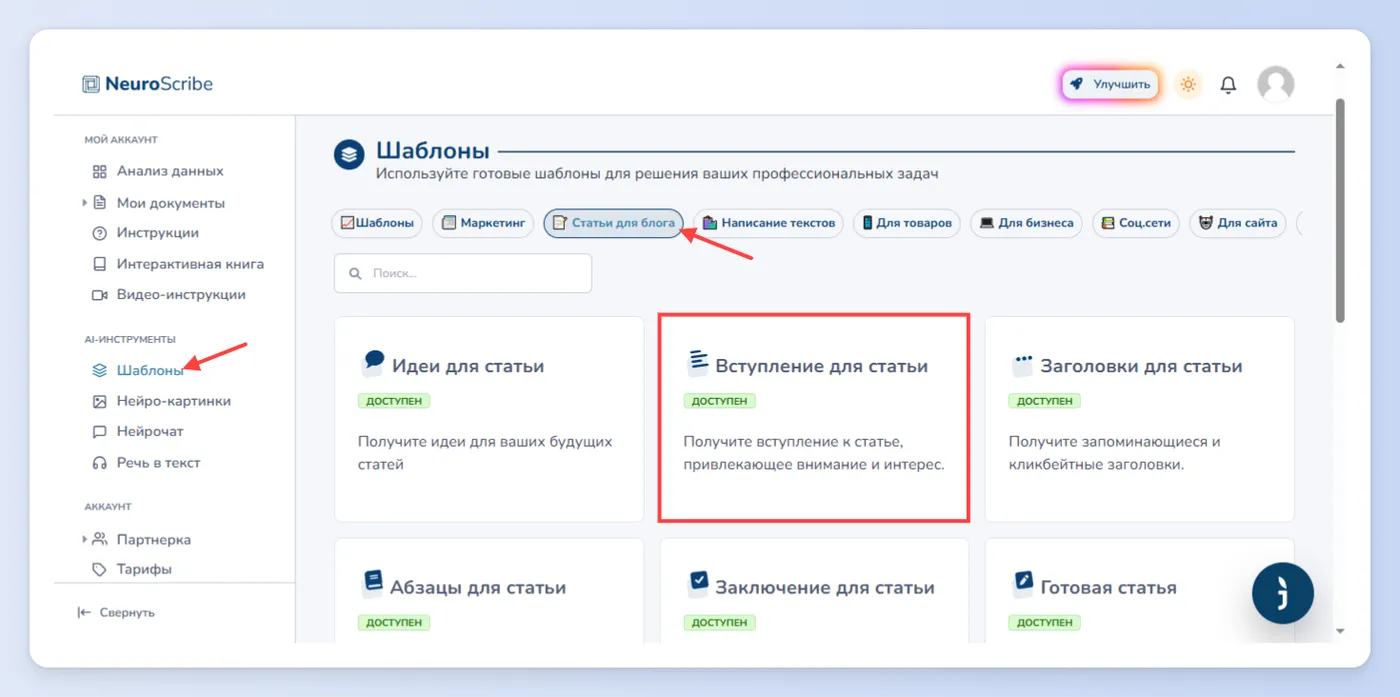Open the notifications bell icon
Screen dimensions: 1400x697
(x=1228, y=85)
